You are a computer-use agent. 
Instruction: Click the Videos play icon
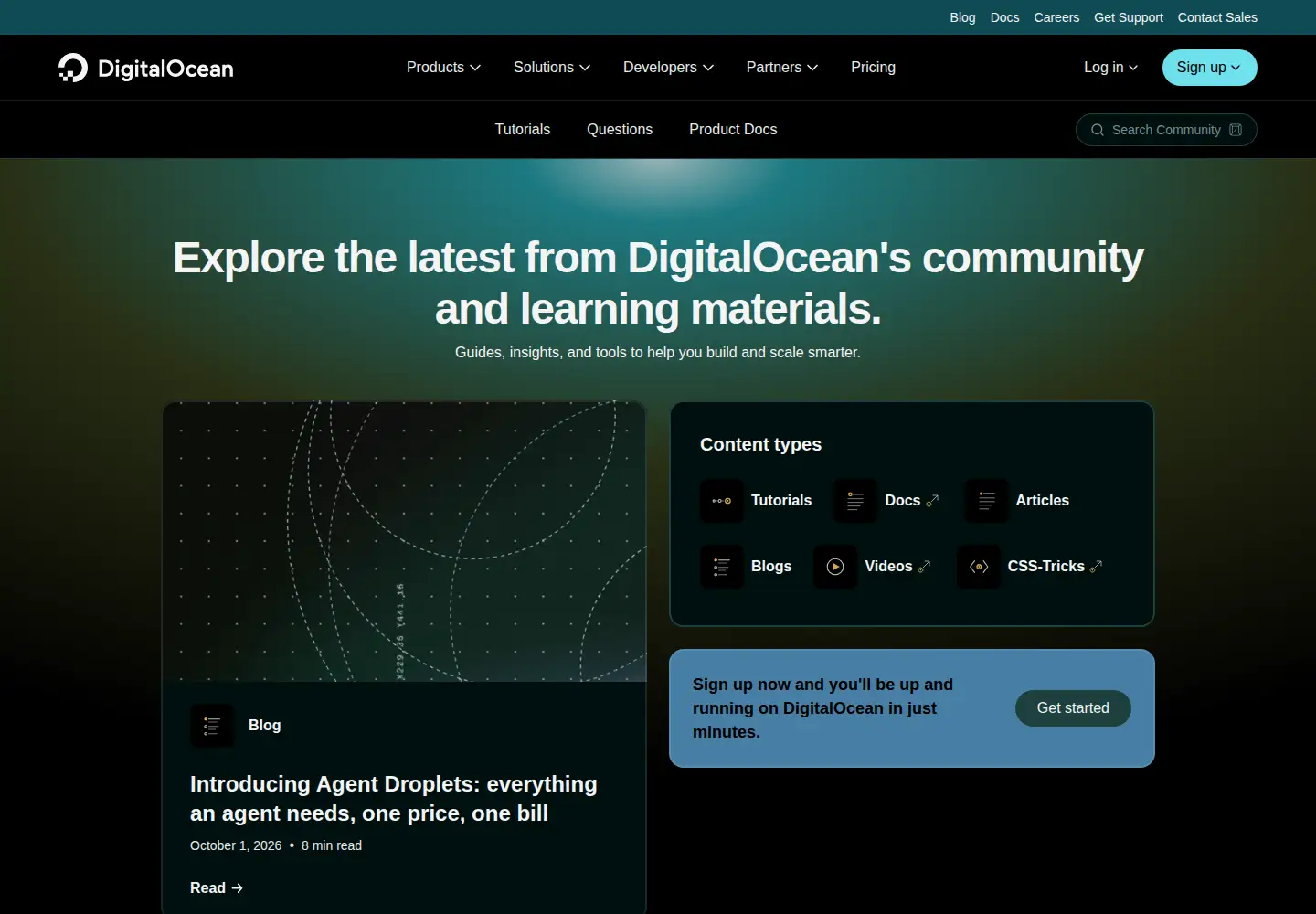(x=835, y=567)
